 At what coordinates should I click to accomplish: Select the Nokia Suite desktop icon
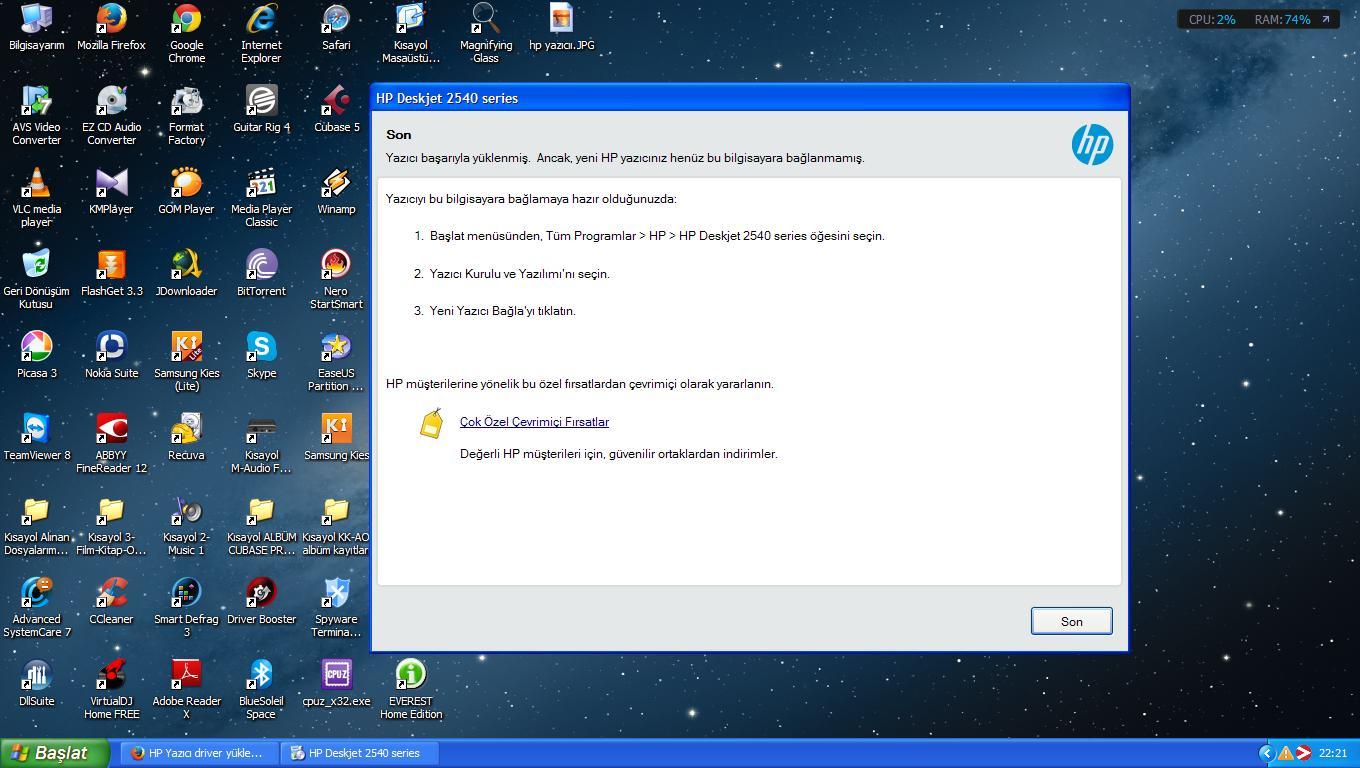[111, 355]
